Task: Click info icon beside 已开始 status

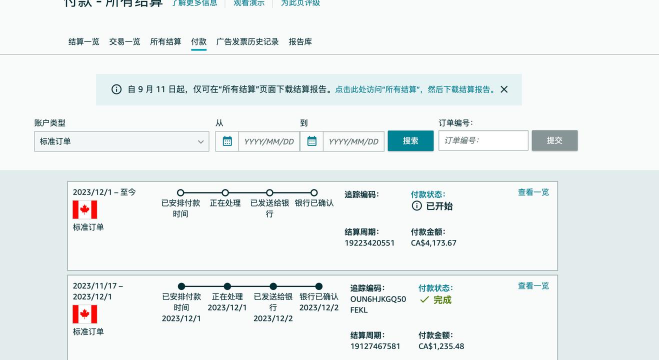Action: click(x=416, y=206)
